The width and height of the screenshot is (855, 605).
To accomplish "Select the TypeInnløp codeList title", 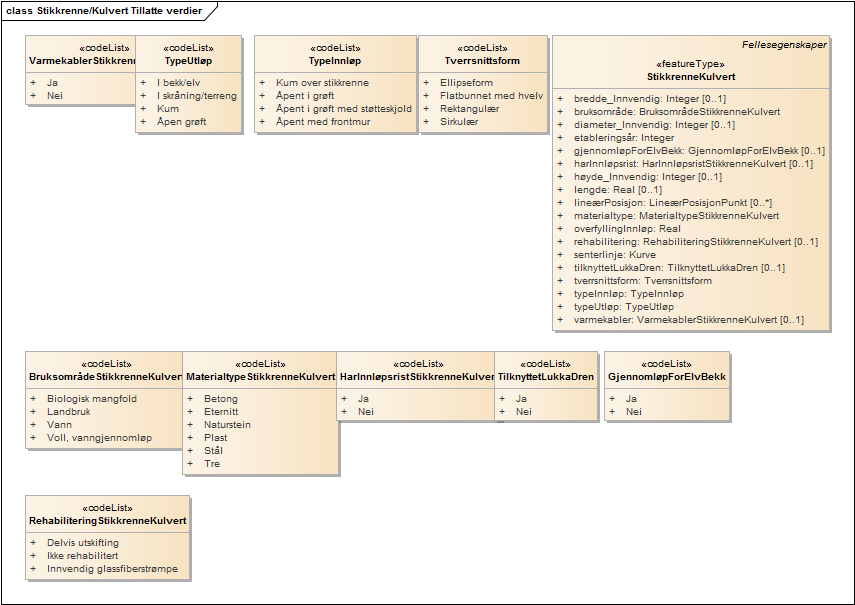I will coord(335,61).
